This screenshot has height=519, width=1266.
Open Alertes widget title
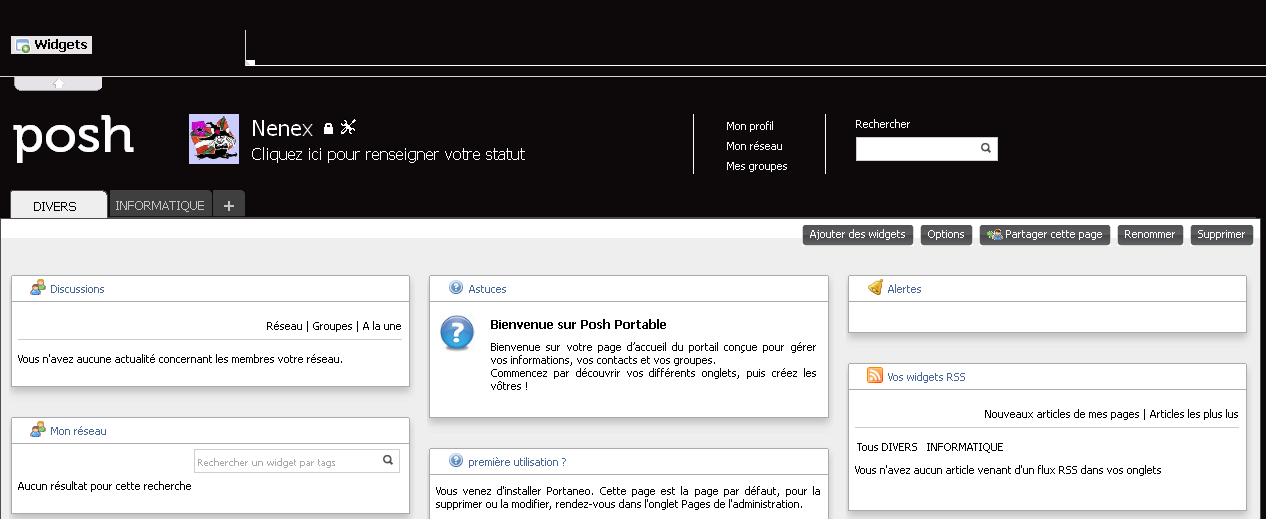[904, 289]
